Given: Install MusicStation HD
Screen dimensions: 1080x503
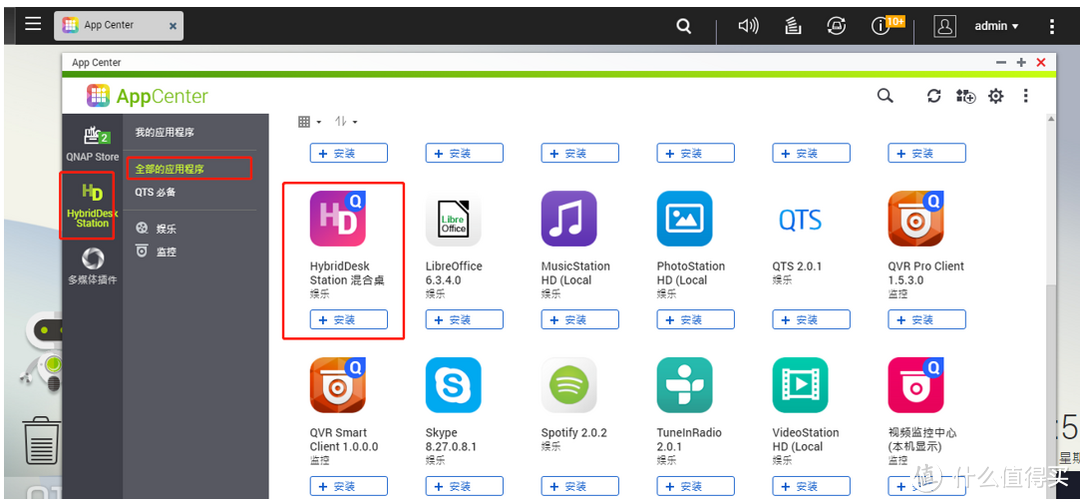Looking at the screenshot, I should point(580,320).
